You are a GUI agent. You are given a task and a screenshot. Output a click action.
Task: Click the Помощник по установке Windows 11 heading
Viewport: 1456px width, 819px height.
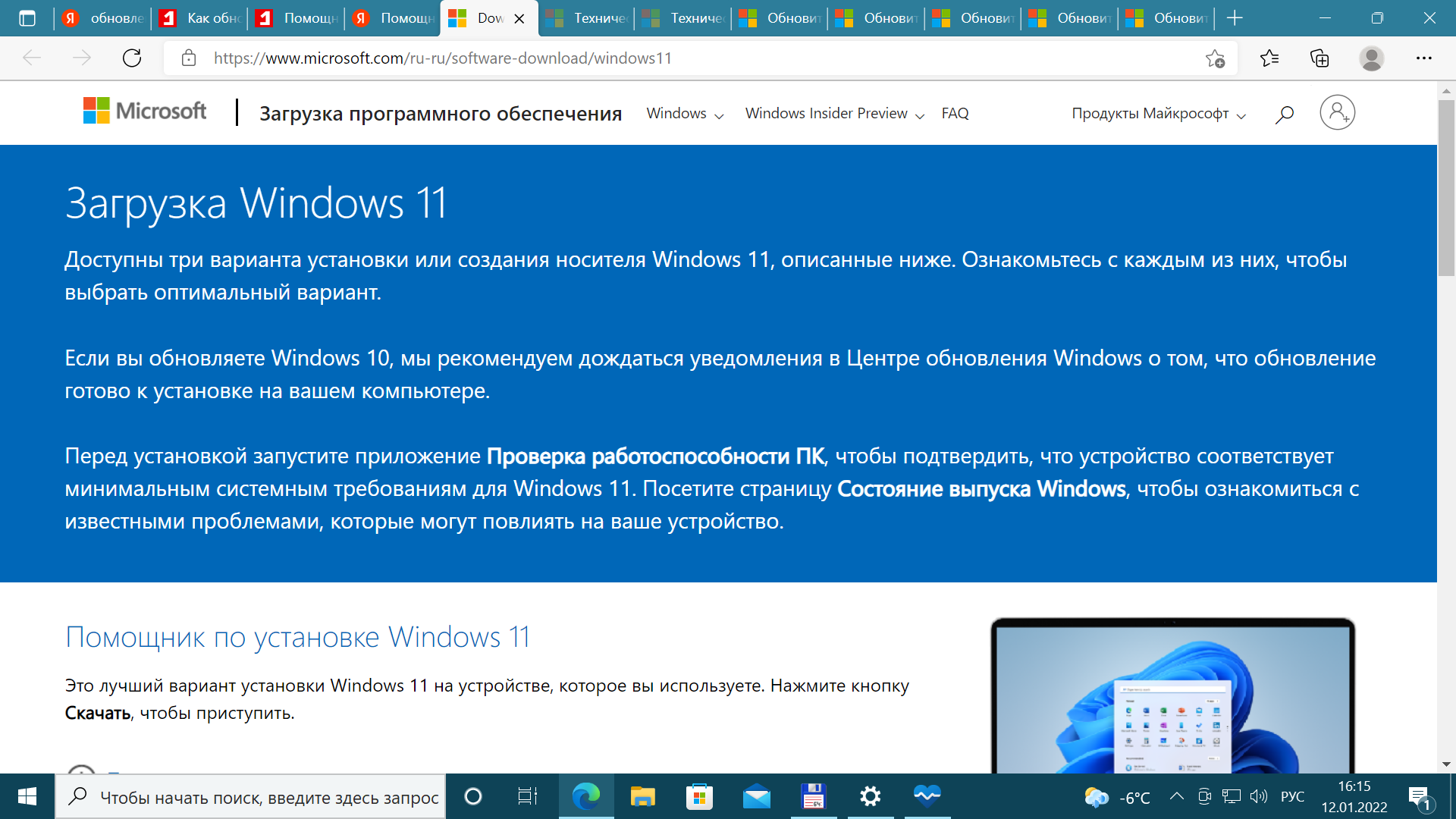click(x=298, y=638)
